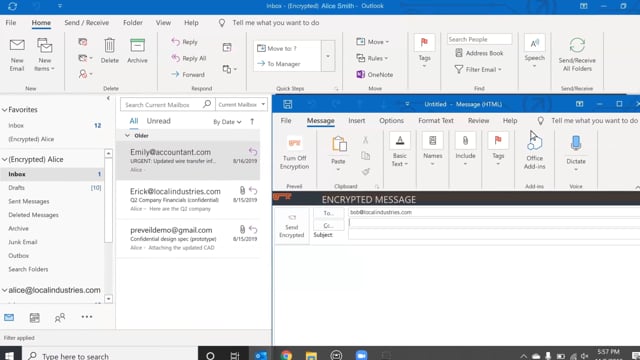Open the Send / Receive tab
Viewport: 640px width, 360px height.
coord(87,23)
